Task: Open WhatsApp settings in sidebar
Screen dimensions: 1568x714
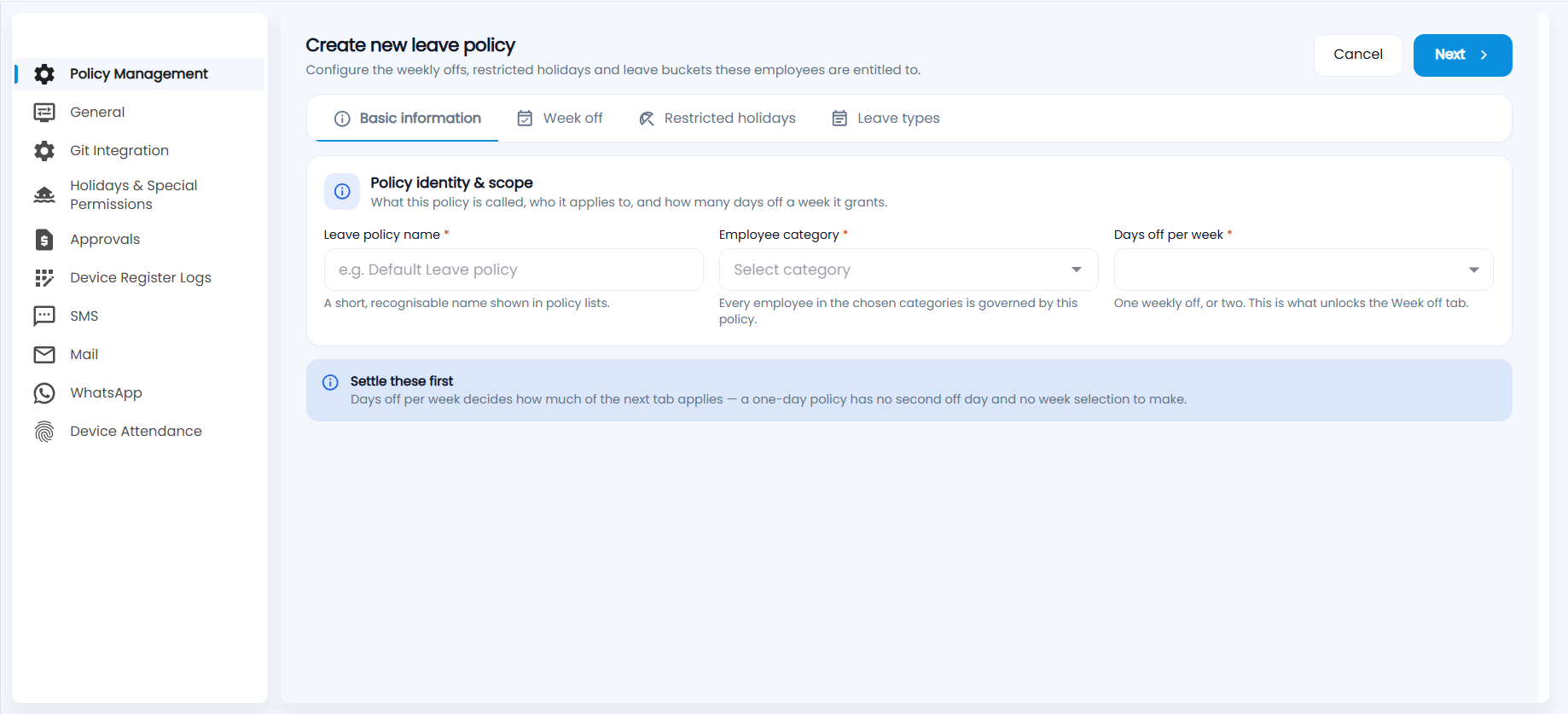Action: (140, 393)
